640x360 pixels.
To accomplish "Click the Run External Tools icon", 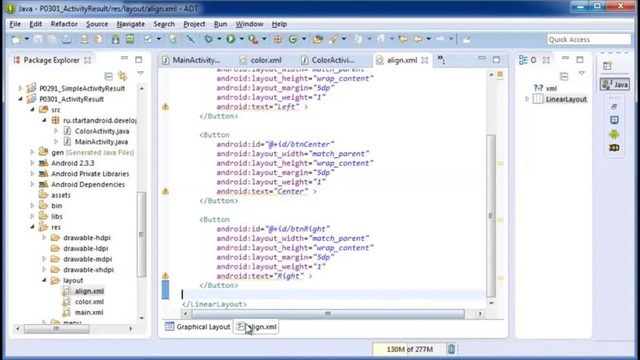I will coord(253,39).
